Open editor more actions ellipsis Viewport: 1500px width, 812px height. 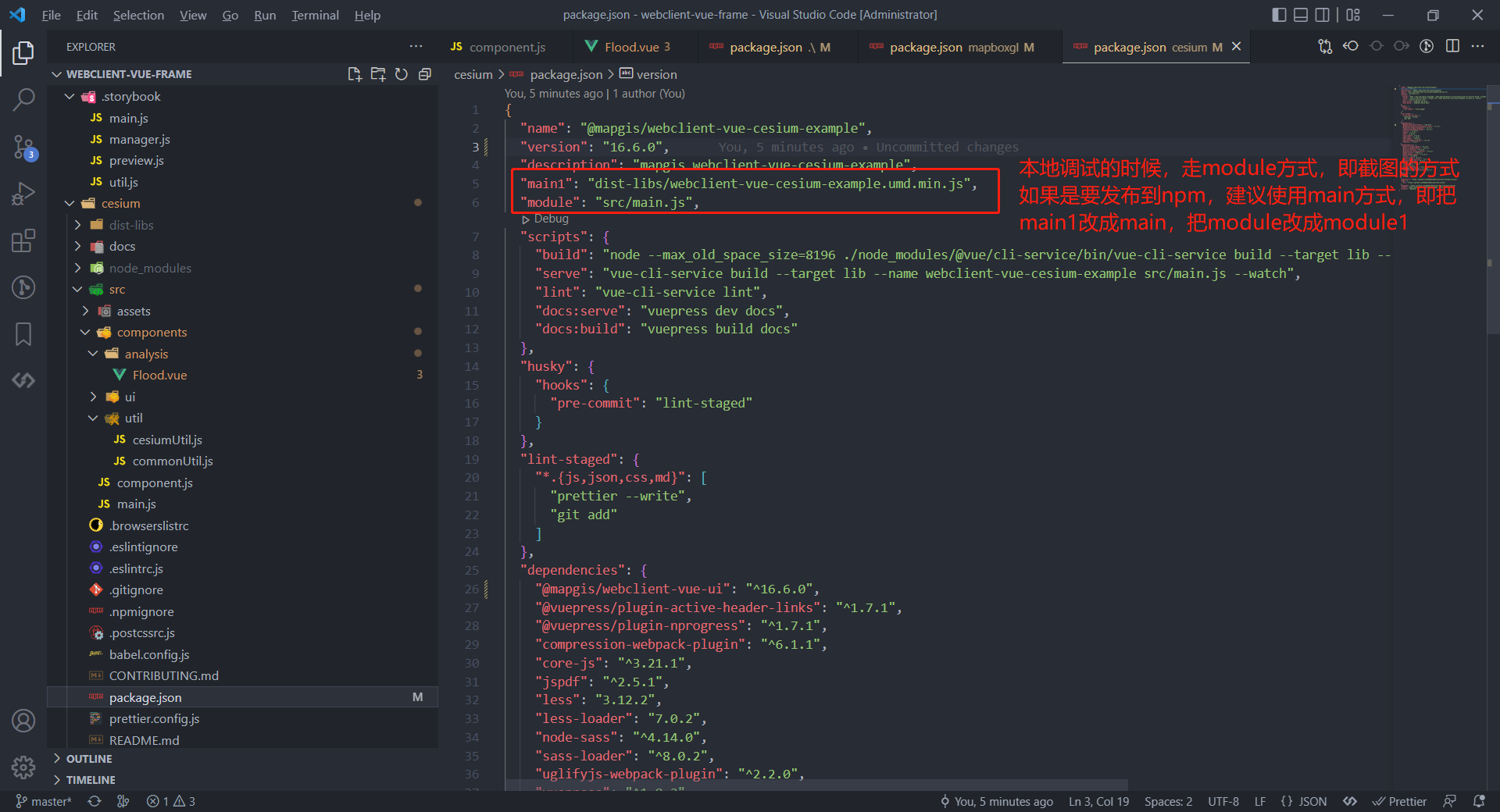1477,46
